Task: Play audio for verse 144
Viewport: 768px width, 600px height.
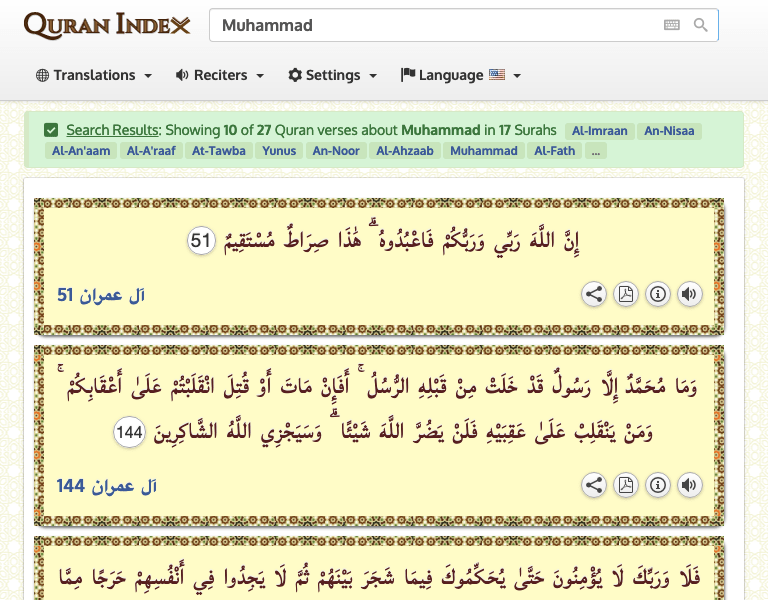Action: click(x=689, y=485)
